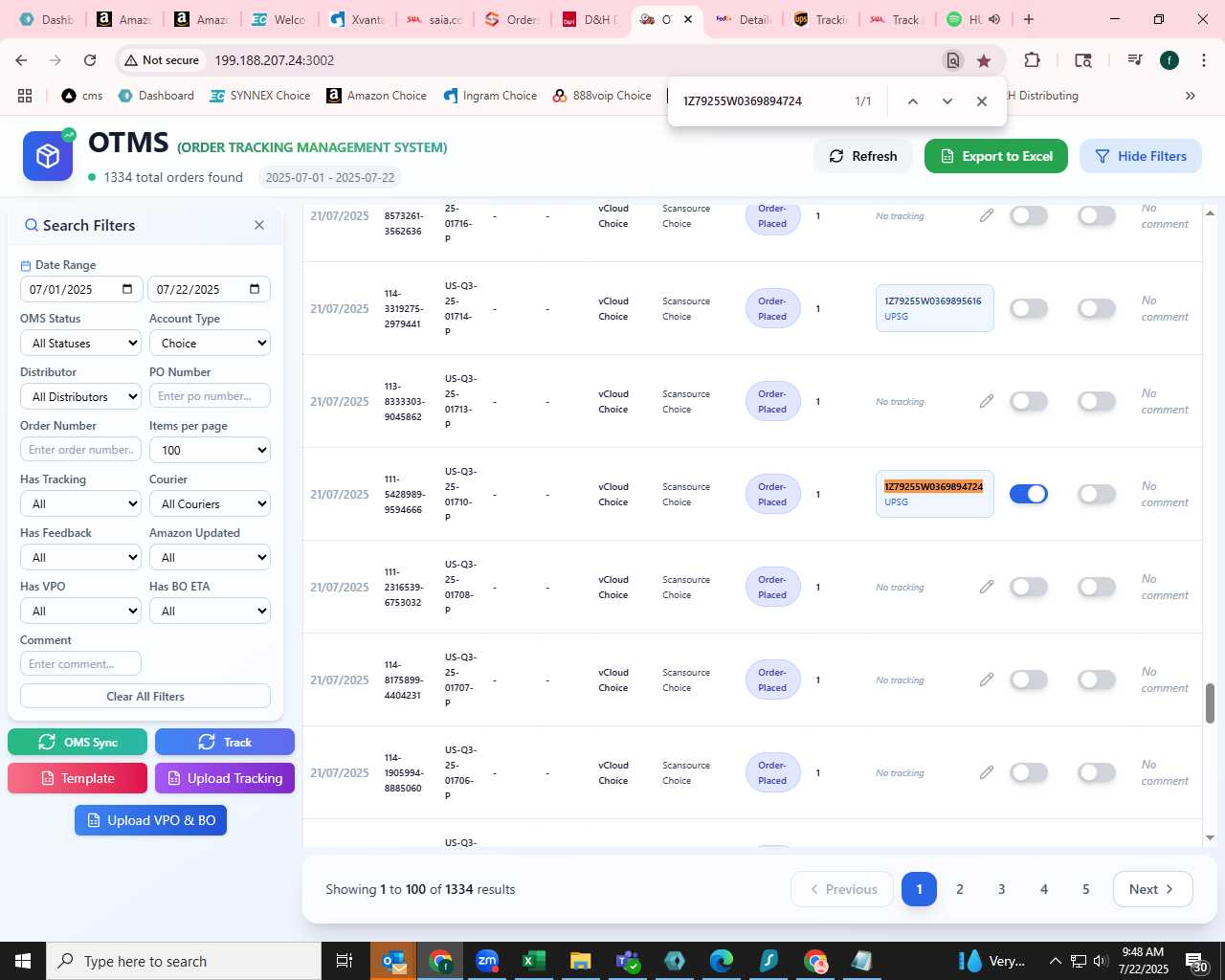1225x980 pixels.
Task: Switch to the D&H browser tab
Action: click(590, 19)
